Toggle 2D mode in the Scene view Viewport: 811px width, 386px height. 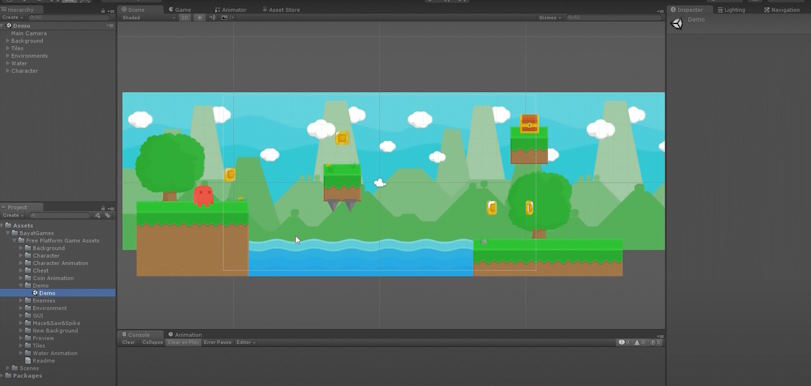[185, 18]
